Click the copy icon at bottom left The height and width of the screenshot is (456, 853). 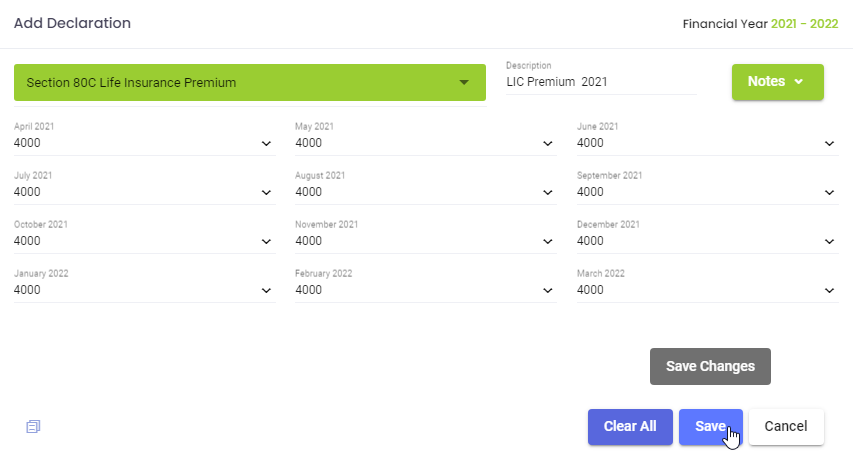click(x=33, y=427)
